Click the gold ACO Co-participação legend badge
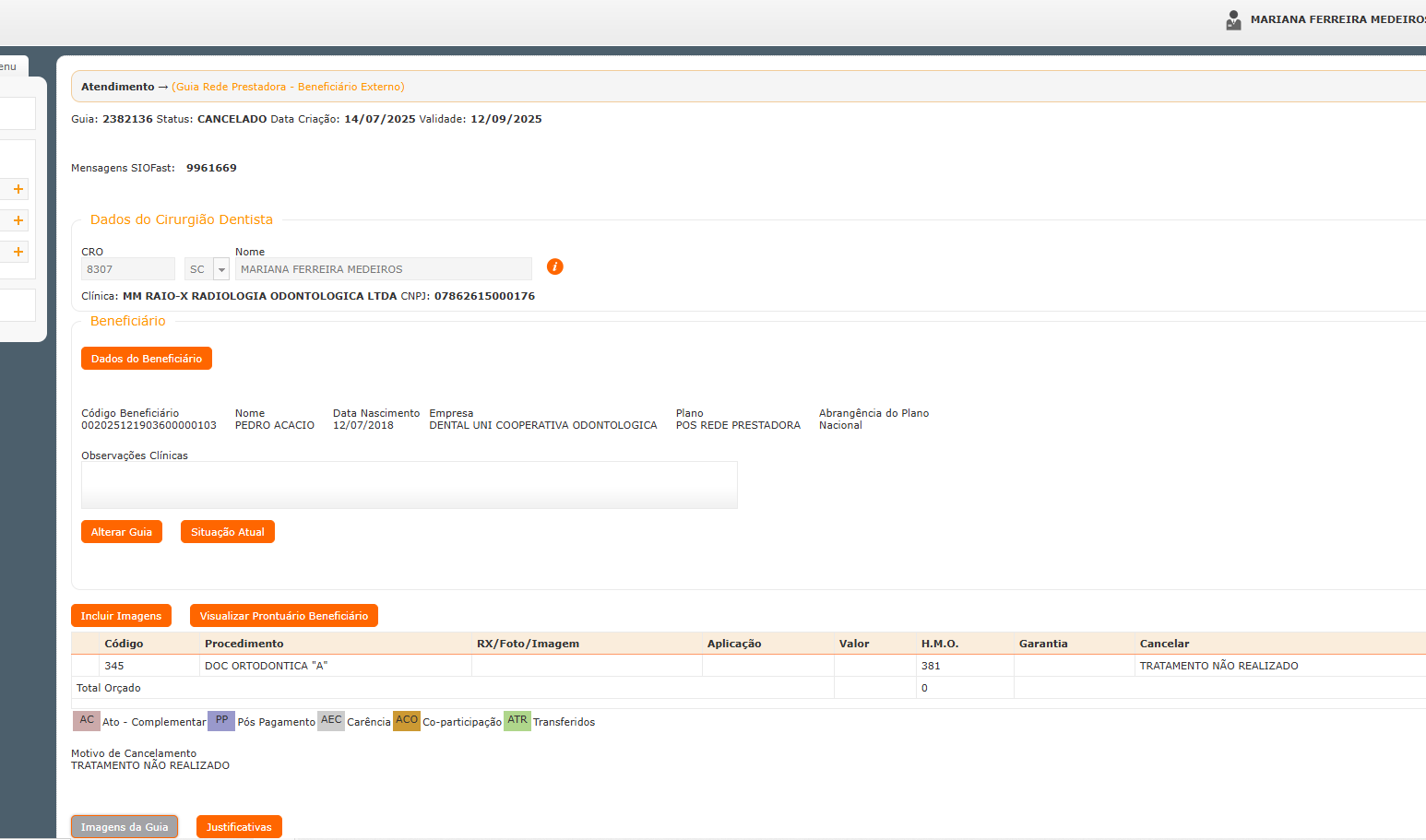Image resolution: width=1426 pixels, height=840 pixels. pos(407,720)
